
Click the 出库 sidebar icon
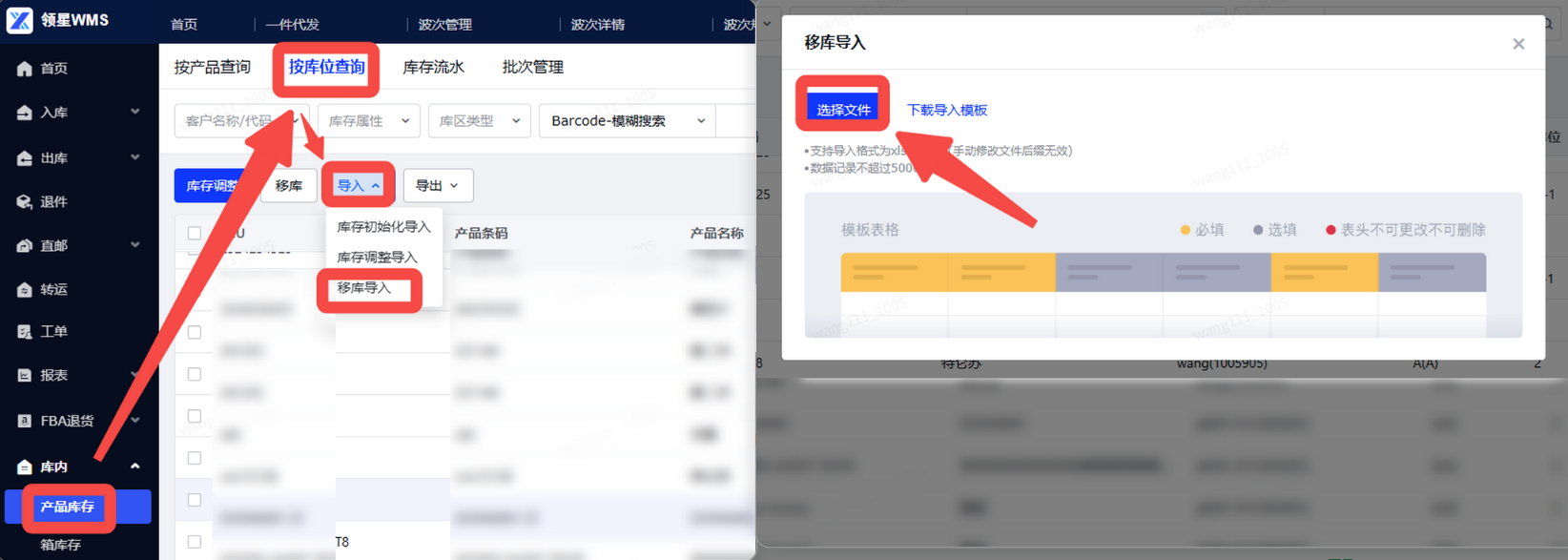[x=25, y=158]
